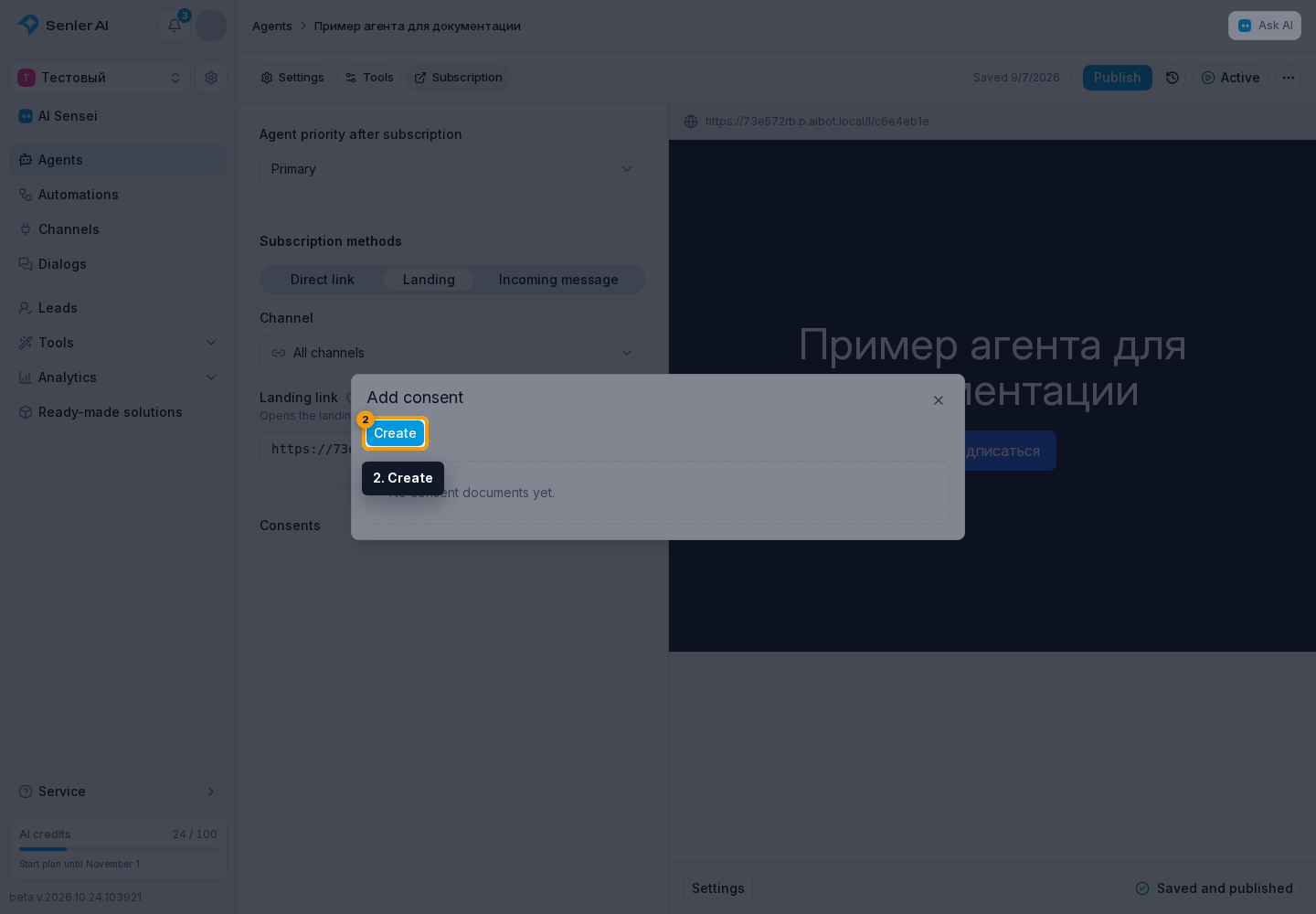The image size is (1316, 914).
Task: Expand the Tools sidebar menu
Action: point(119,343)
